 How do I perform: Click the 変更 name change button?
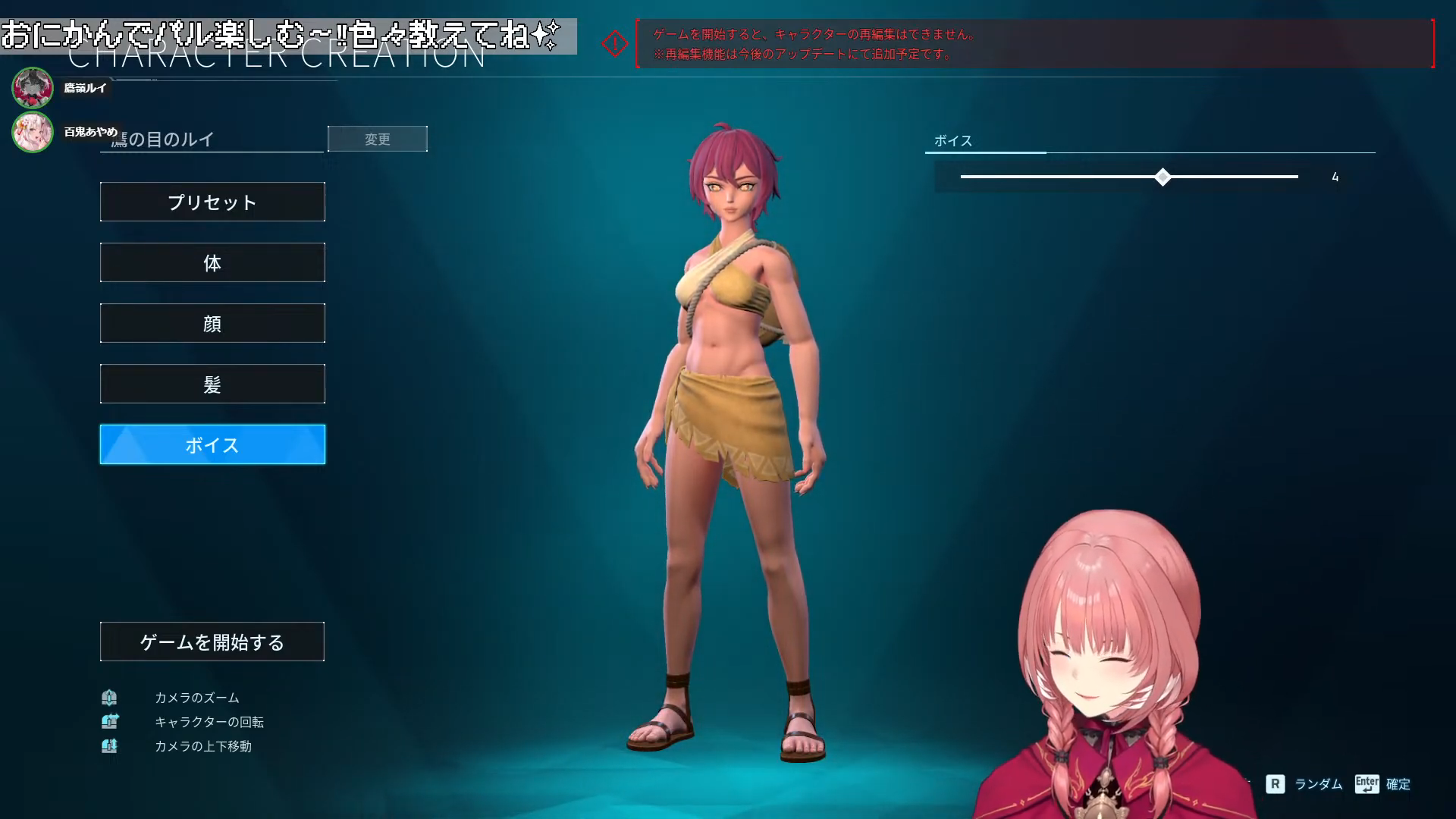377,139
